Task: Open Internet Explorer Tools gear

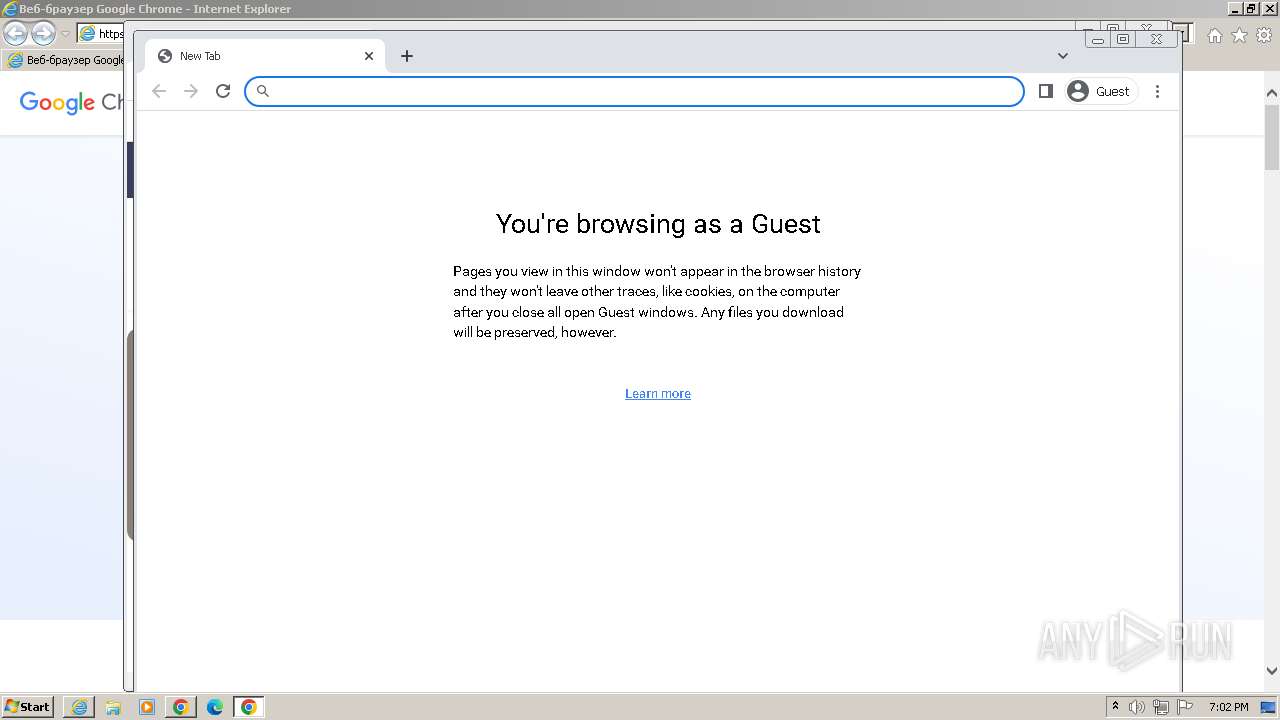Action: (x=1263, y=35)
